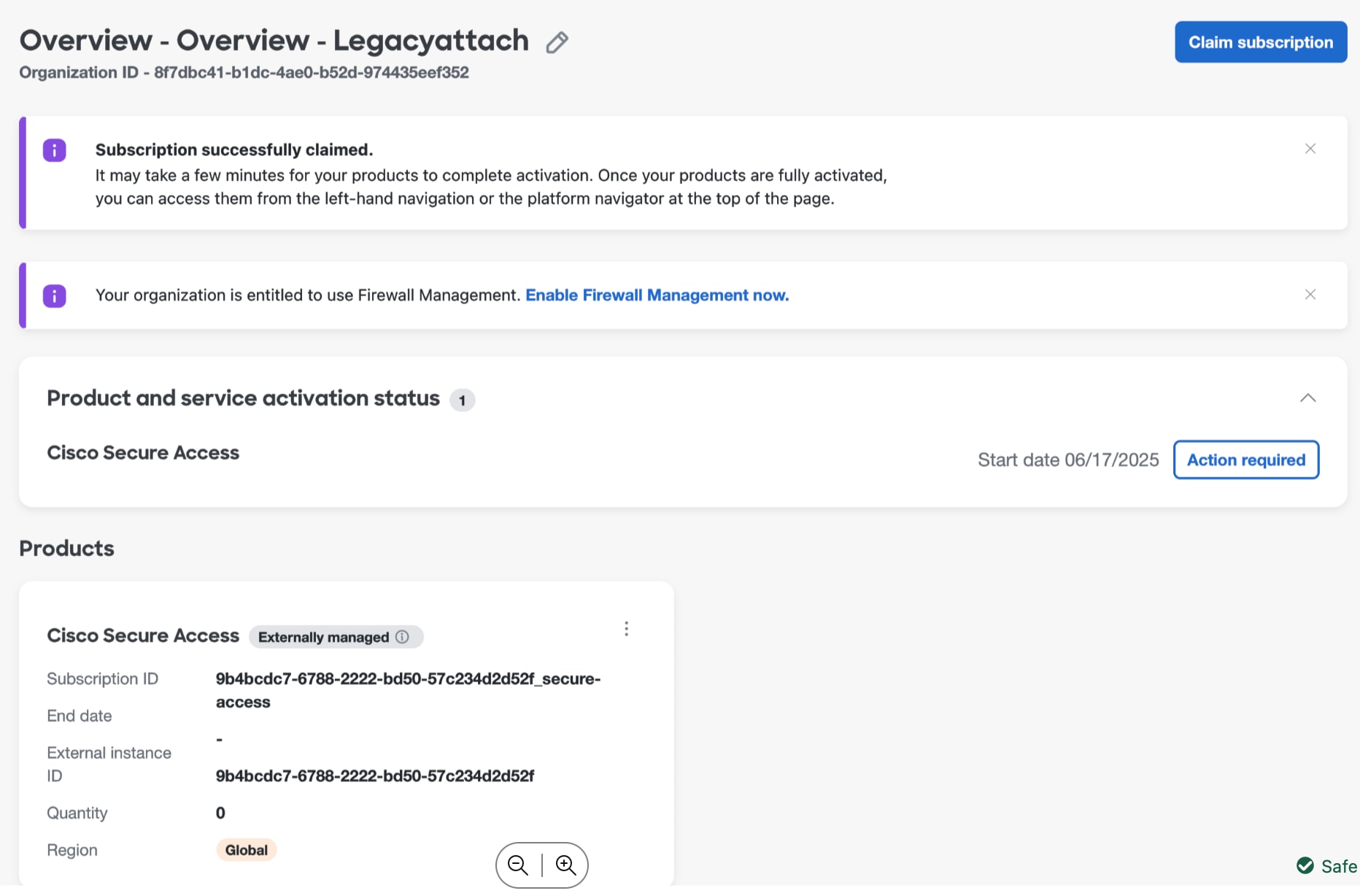This screenshot has height=896, width=1360.
Task: Click the Subscription ID field label
Action: pos(102,679)
